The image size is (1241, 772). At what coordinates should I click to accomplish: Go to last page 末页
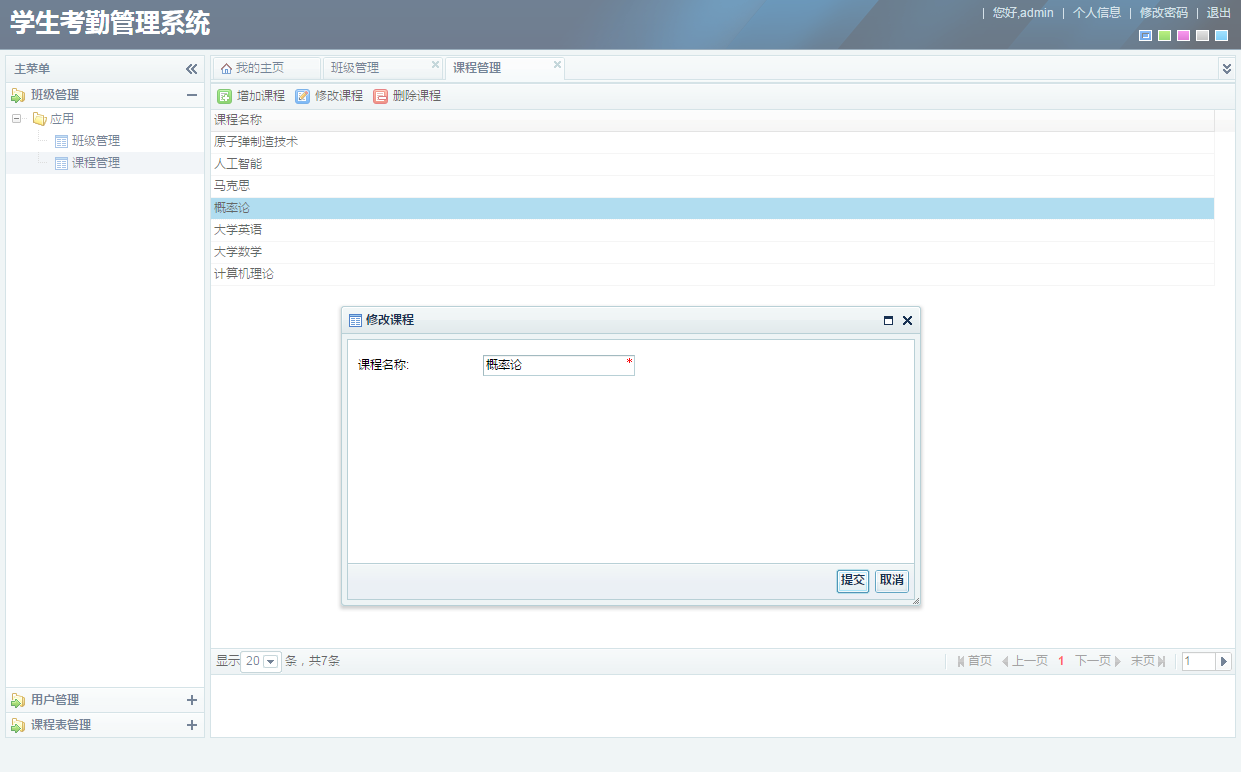click(x=1148, y=661)
